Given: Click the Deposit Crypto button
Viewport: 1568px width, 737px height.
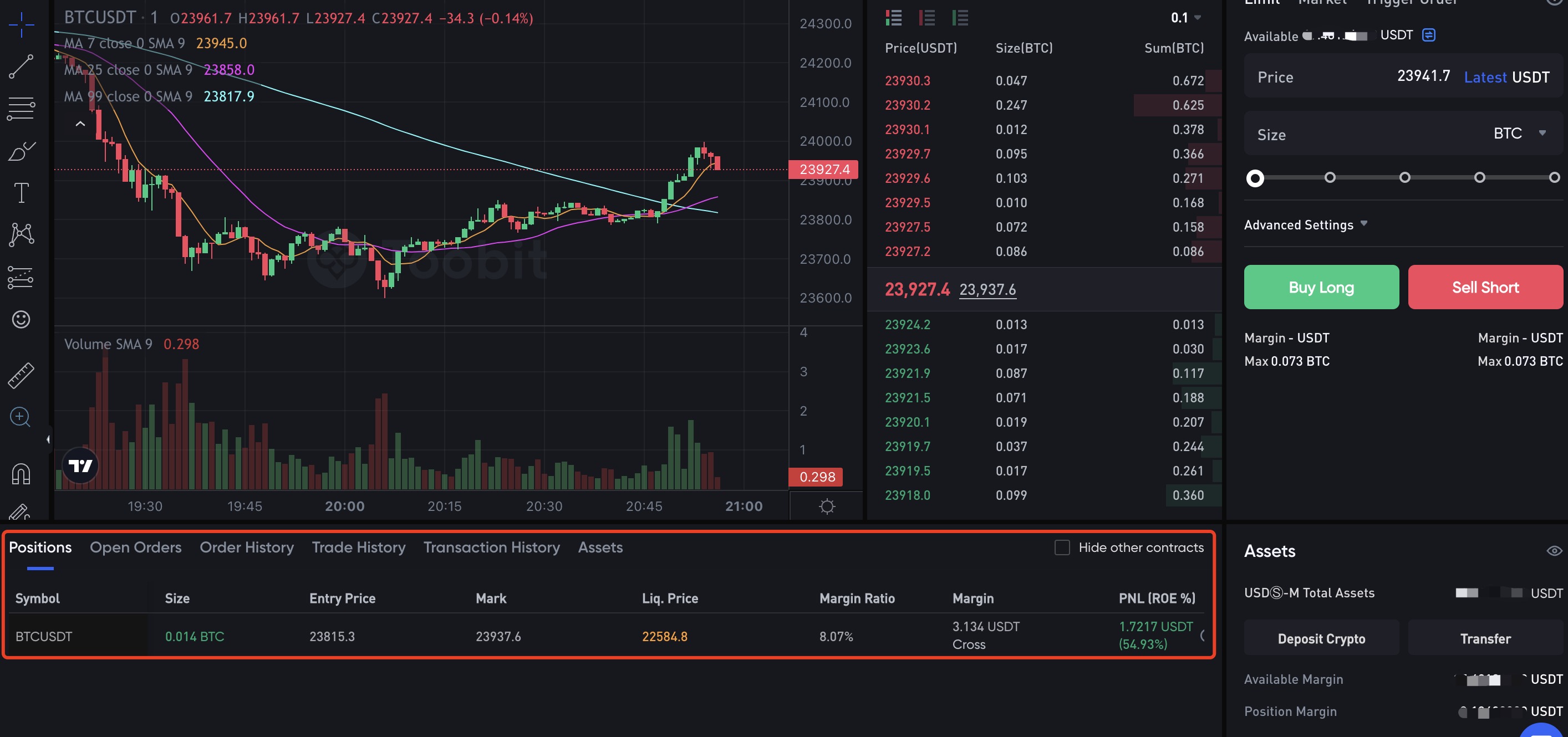Looking at the screenshot, I should click(x=1321, y=638).
